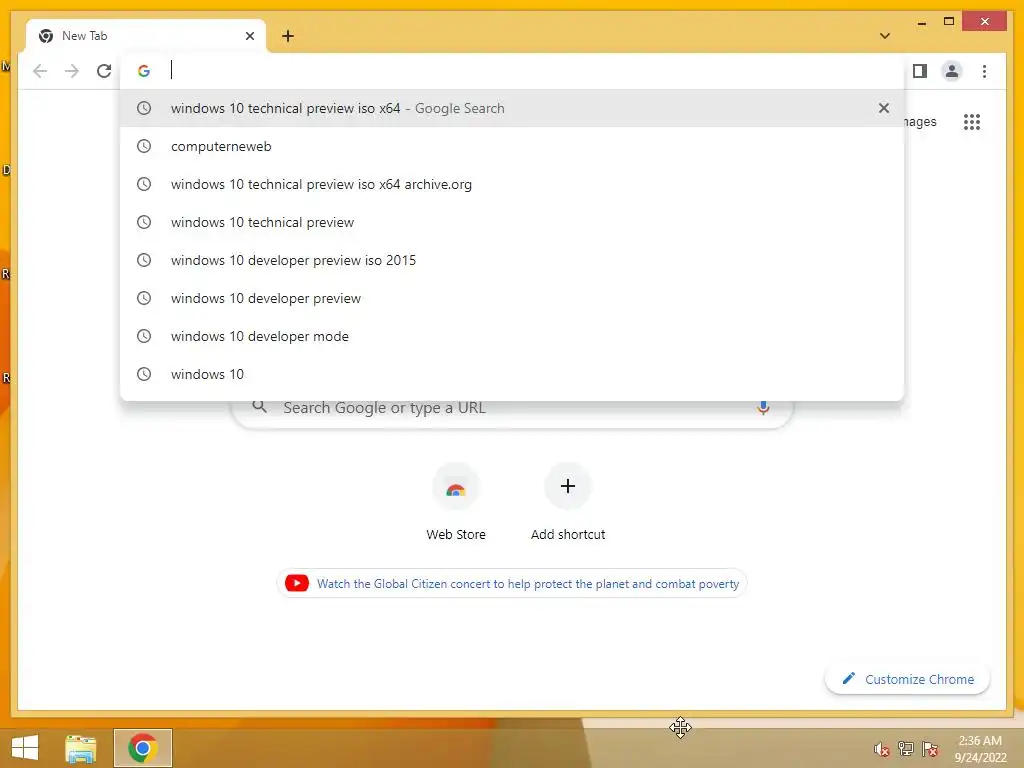
Task: Click the network tray icon
Action: [906, 749]
